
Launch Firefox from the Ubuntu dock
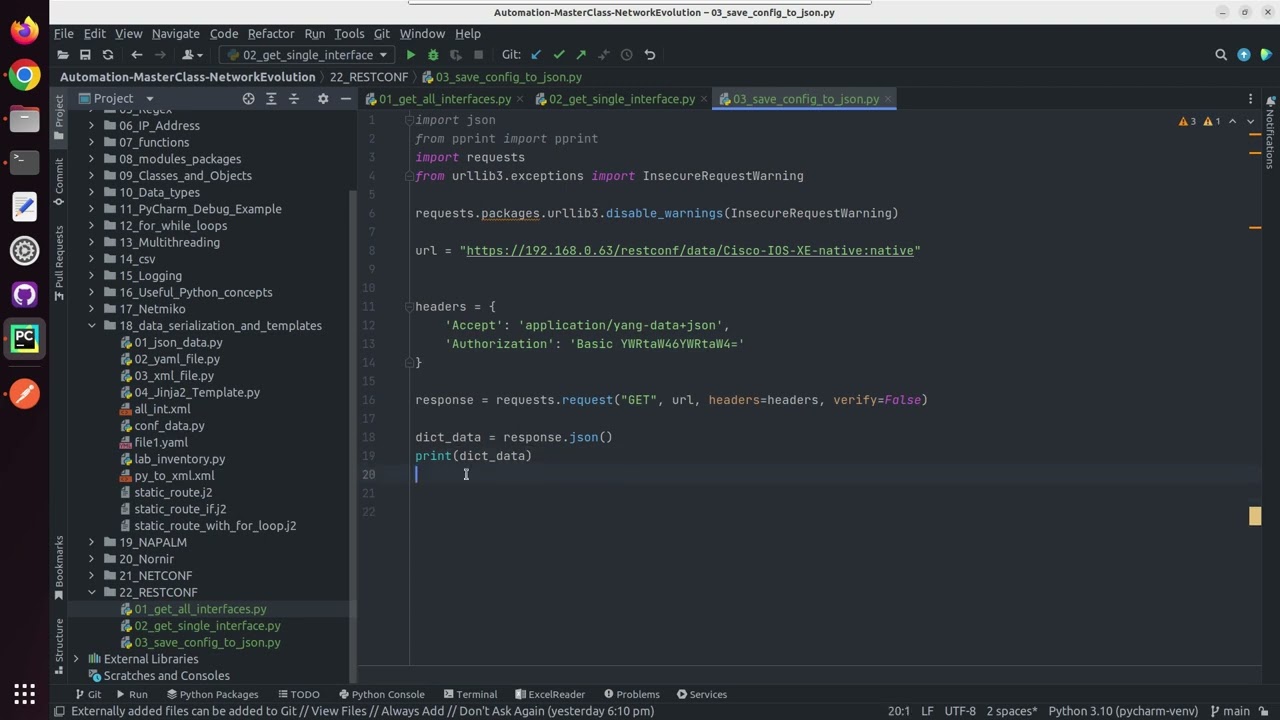[x=25, y=30]
